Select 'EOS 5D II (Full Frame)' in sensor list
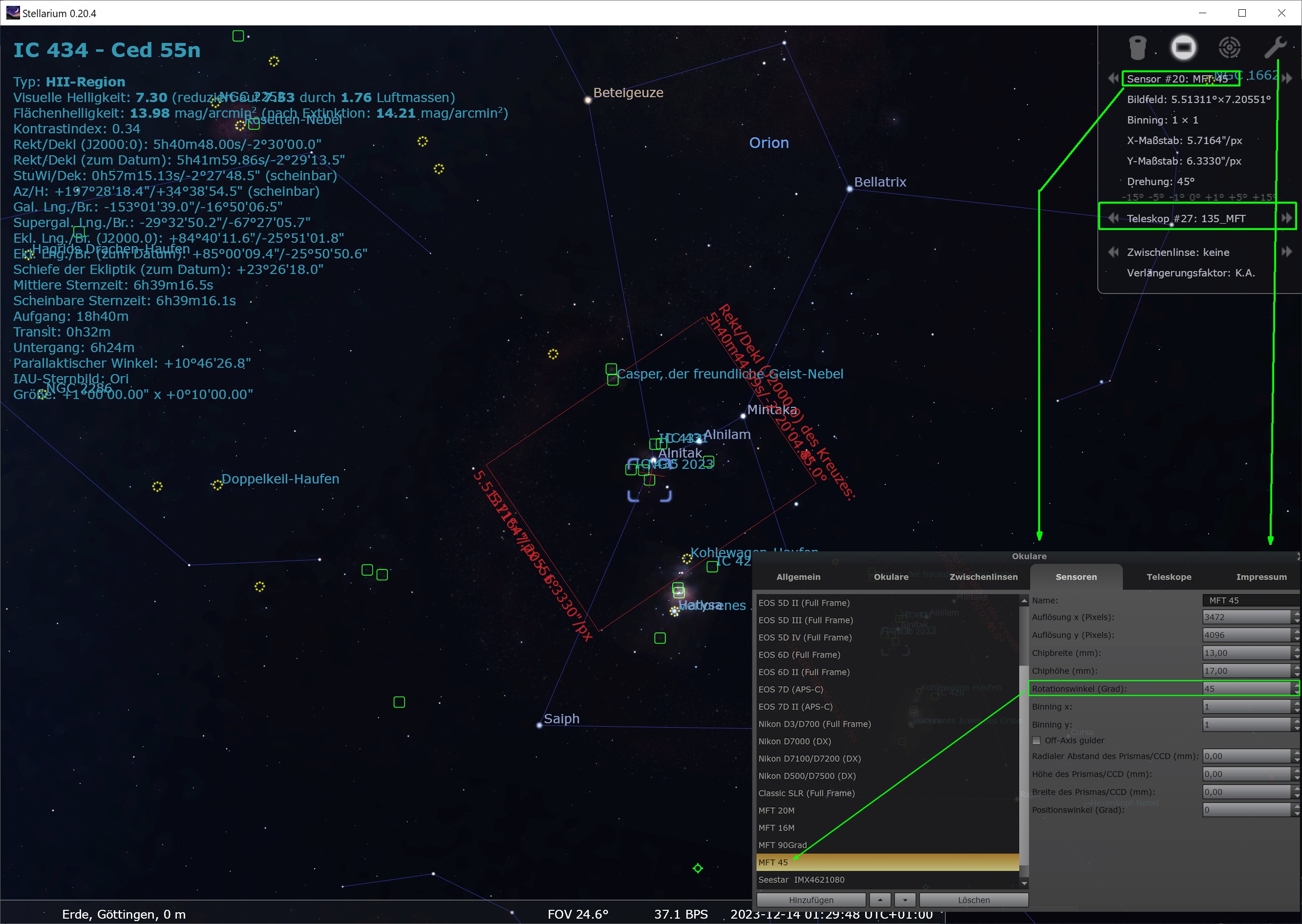The height and width of the screenshot is (924, 1302). (887, 603)
